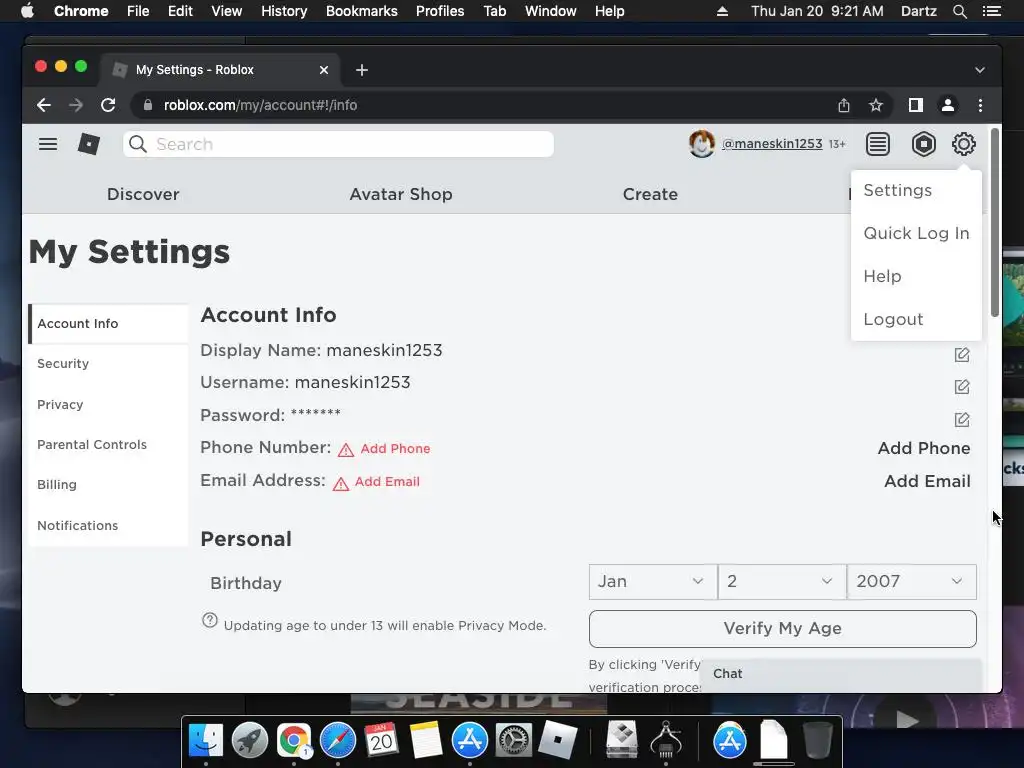Open the Bookmarks menu in menu bar

[x=361, y=11]
